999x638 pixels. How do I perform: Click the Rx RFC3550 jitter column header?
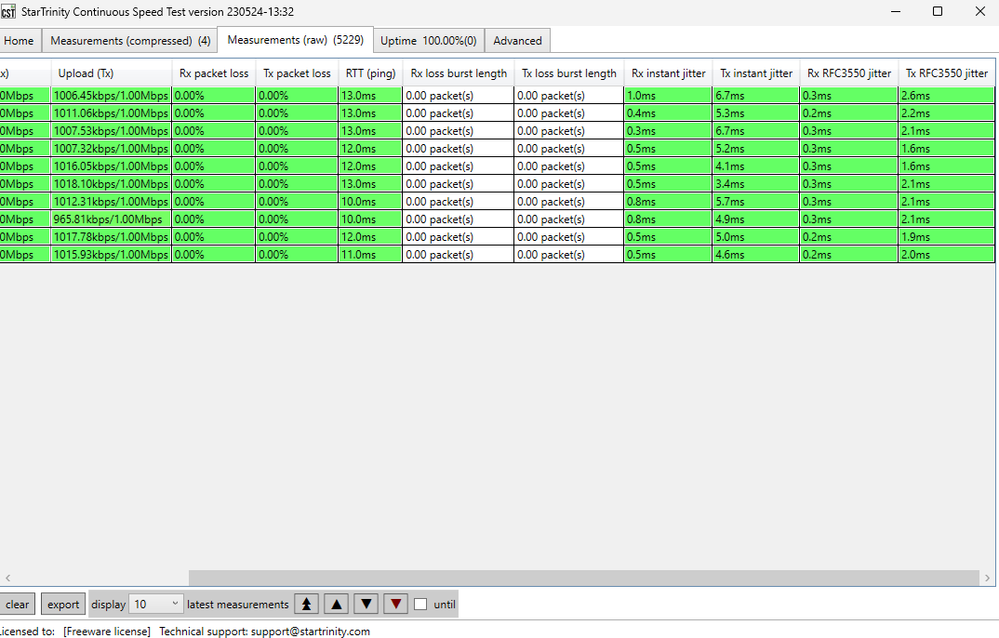pos(849,73)
